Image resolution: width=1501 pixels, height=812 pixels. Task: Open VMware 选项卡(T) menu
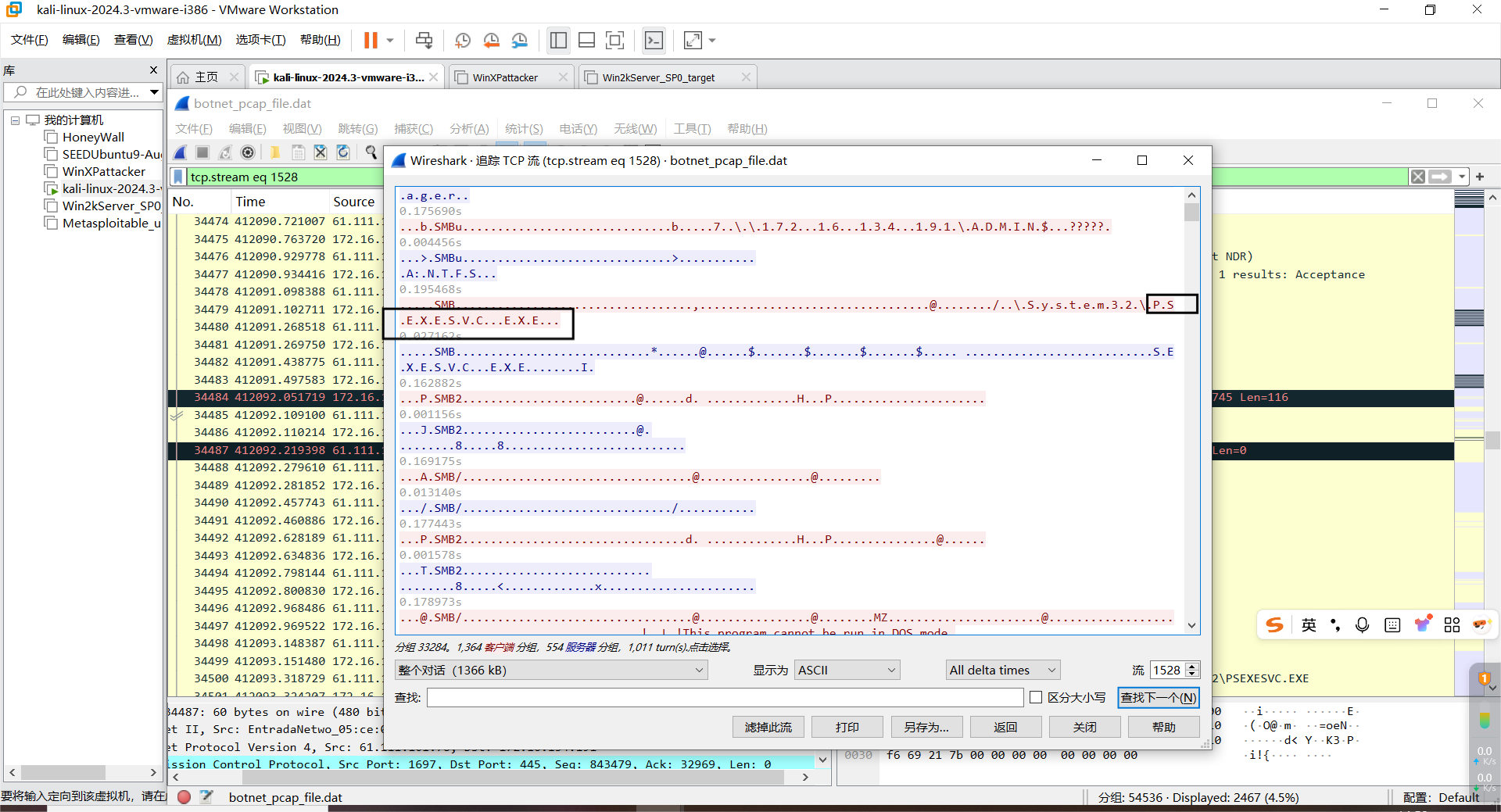pyautogui.click(x=261, y=40)
